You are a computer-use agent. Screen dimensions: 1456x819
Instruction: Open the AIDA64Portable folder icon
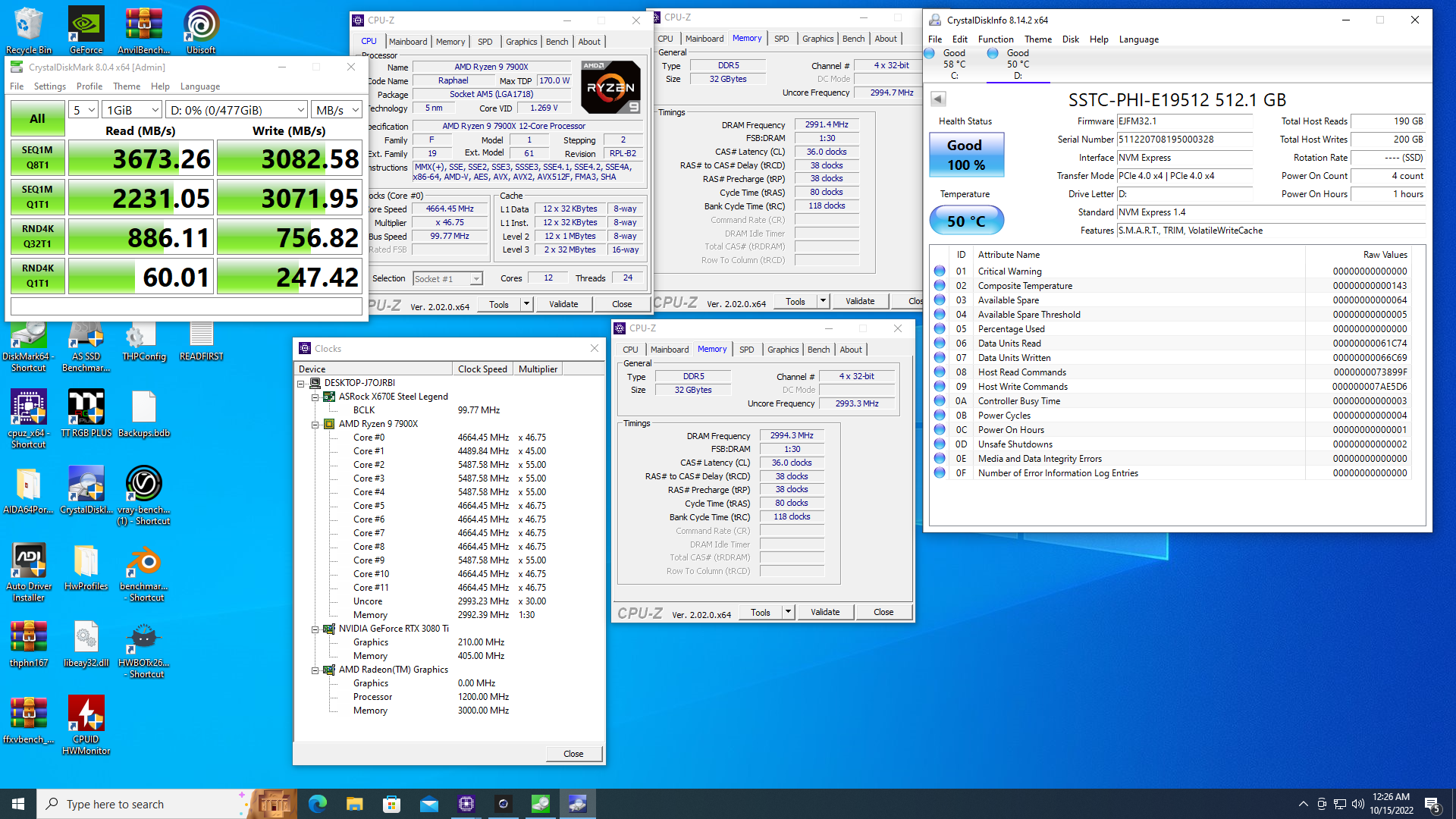click(x=29, y=490)
